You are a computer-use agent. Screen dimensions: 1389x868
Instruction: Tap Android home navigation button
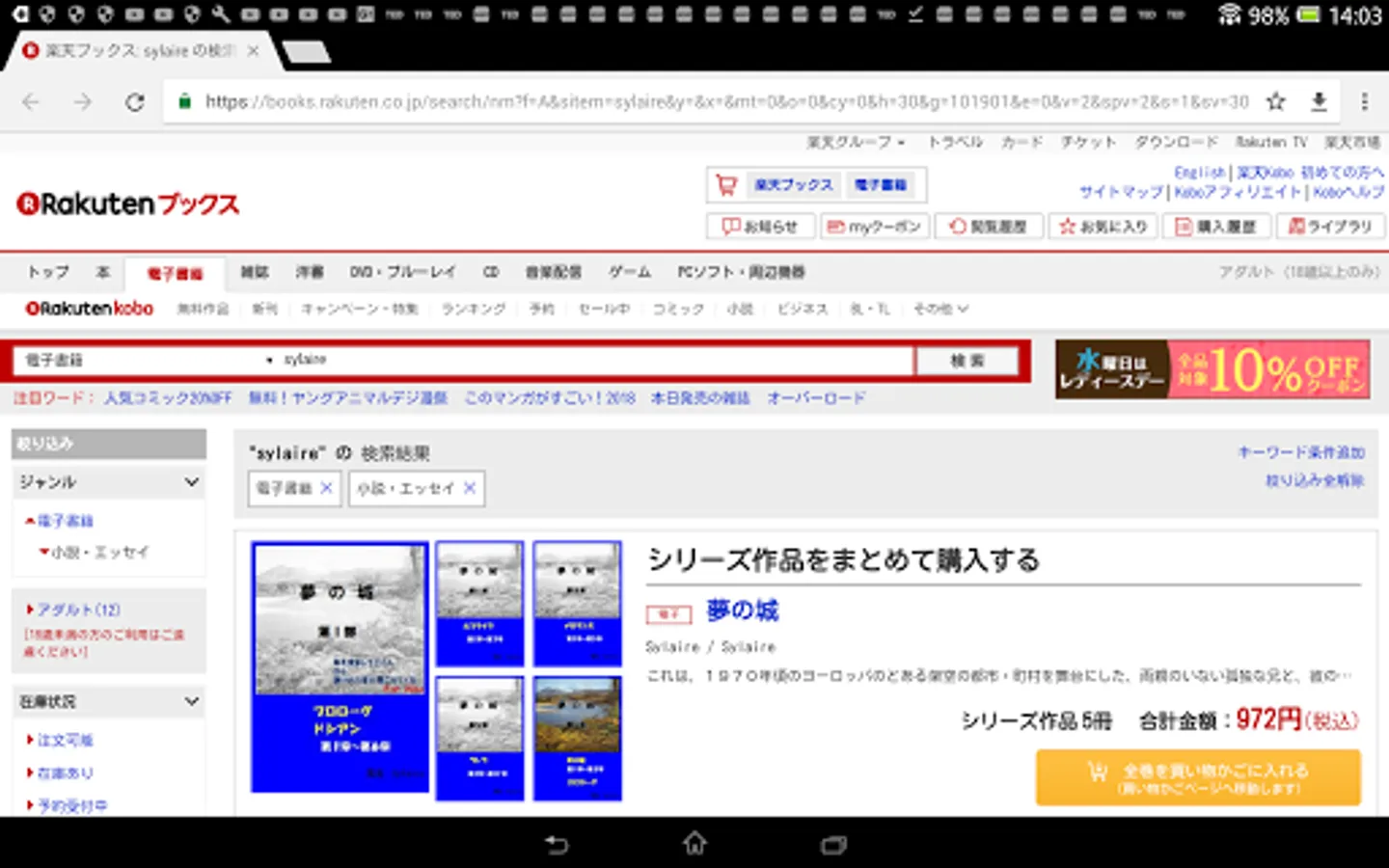pyautogui.click(x=694, y=844)
